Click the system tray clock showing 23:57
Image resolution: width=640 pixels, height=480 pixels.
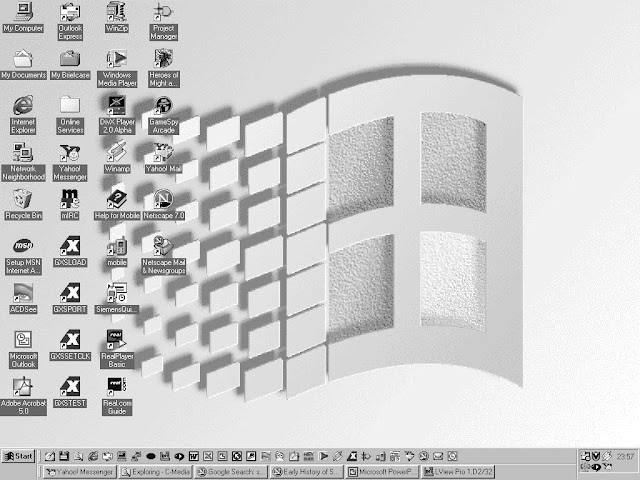625,456
